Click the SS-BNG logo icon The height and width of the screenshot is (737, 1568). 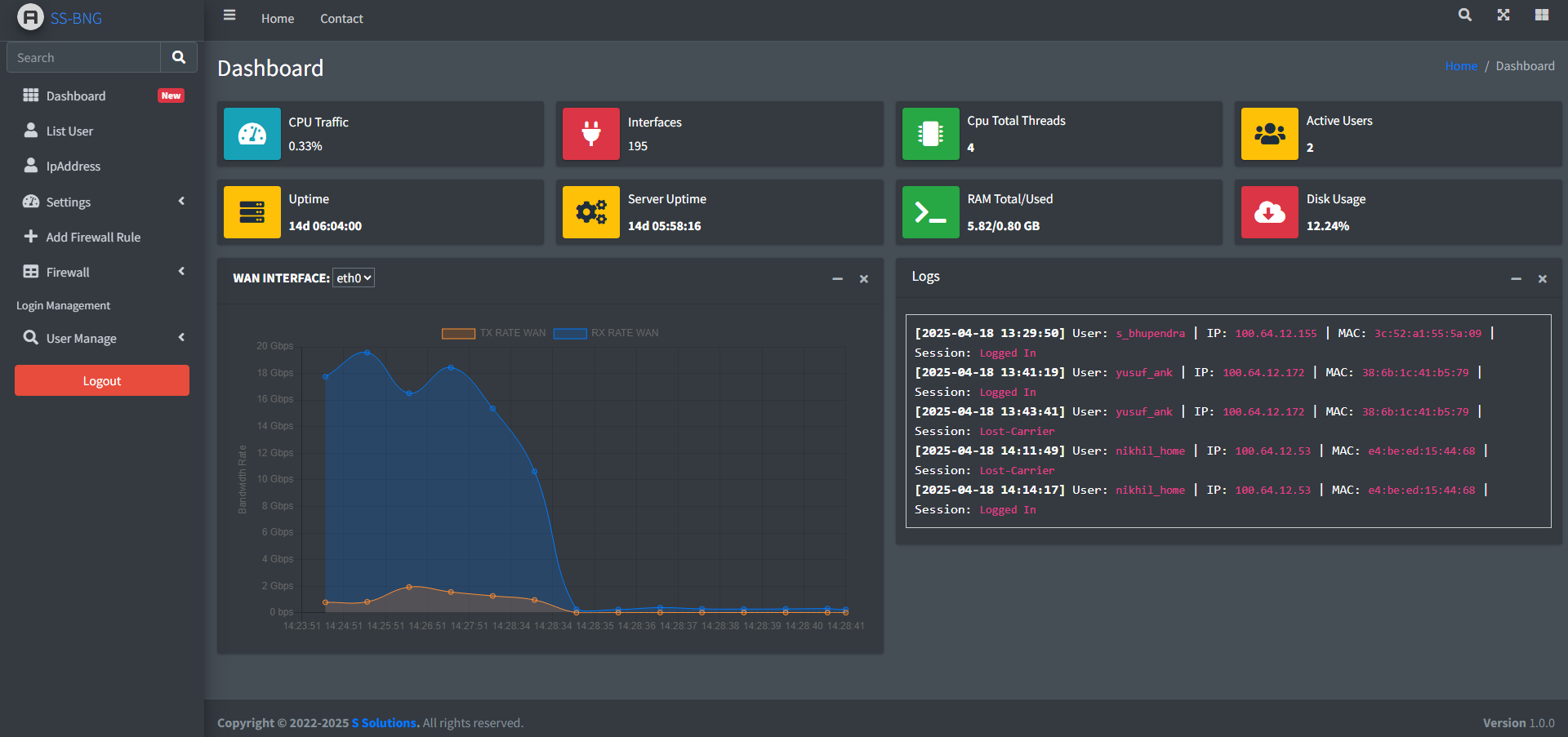[30, 17]
